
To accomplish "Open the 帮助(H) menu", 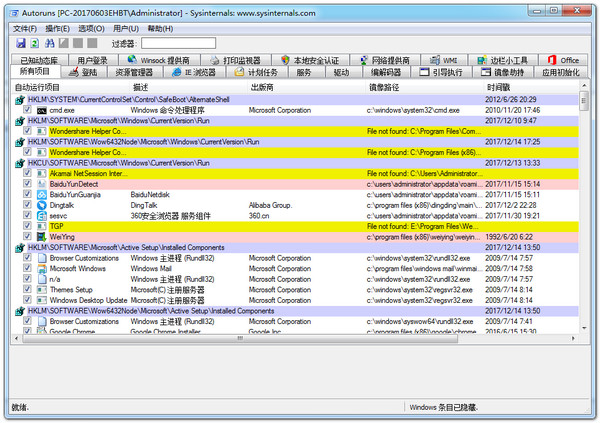I will pos(161,28).
